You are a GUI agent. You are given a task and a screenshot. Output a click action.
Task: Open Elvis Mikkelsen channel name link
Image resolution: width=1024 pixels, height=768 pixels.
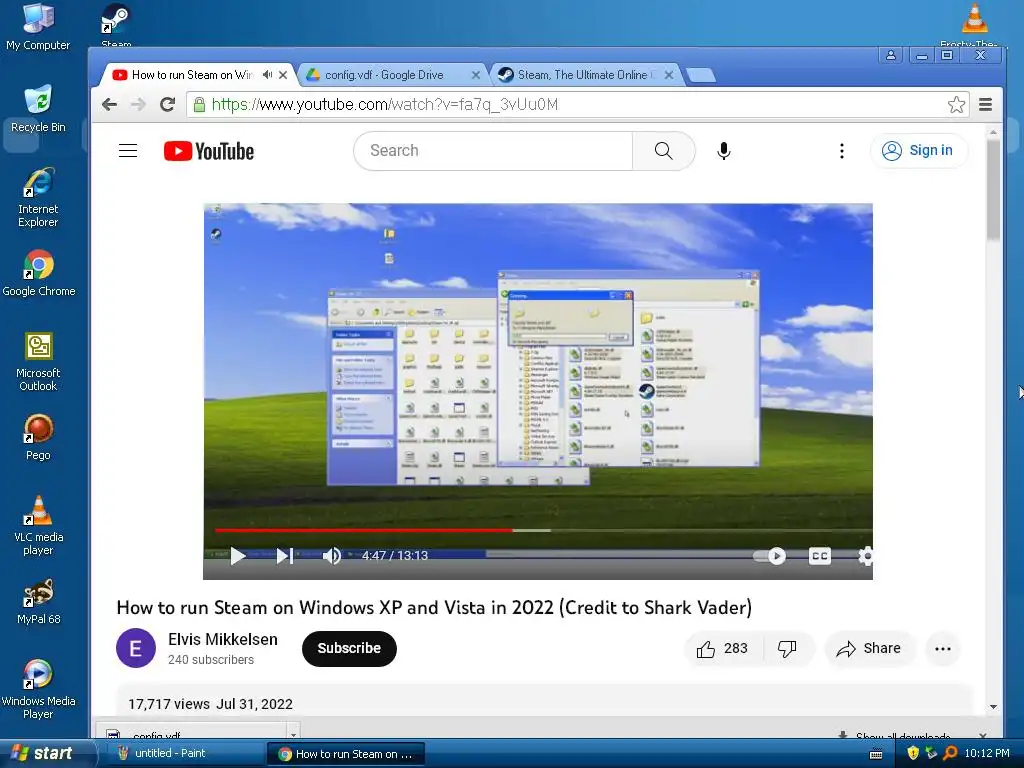223,639
